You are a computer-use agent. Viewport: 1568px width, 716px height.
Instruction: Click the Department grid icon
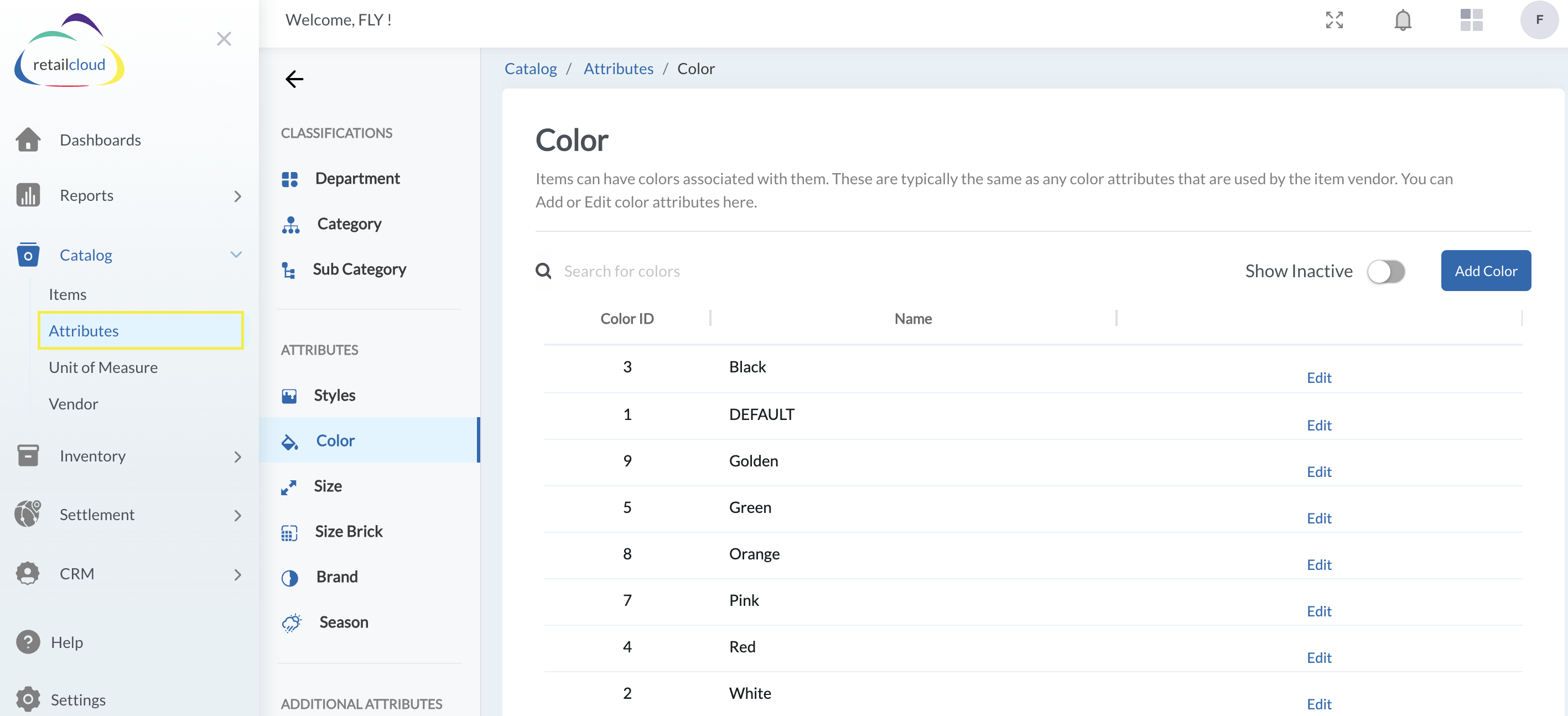pyautogui.click(x=290, y=179)
